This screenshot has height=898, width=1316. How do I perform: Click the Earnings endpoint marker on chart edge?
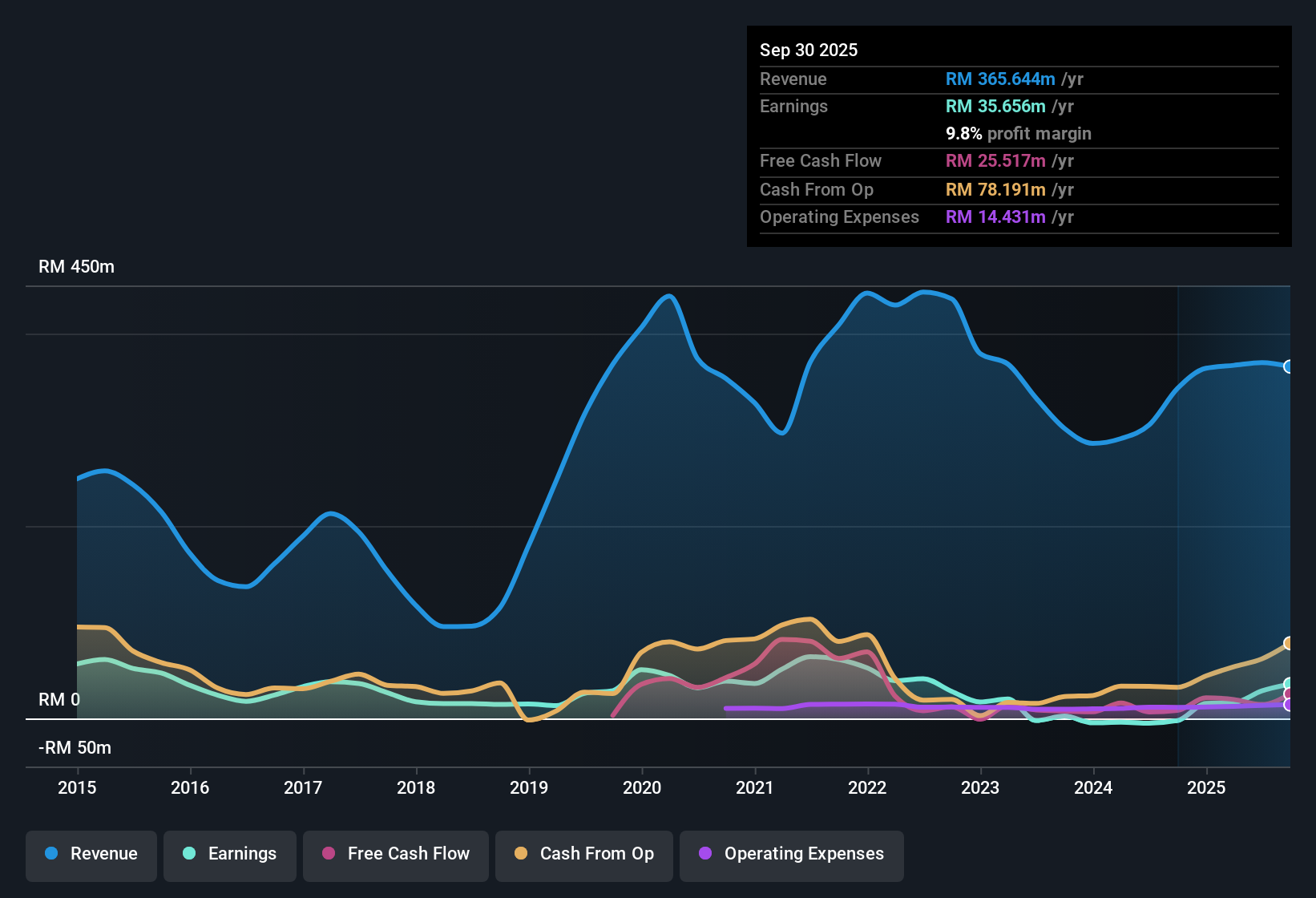tap(1289, 682)
